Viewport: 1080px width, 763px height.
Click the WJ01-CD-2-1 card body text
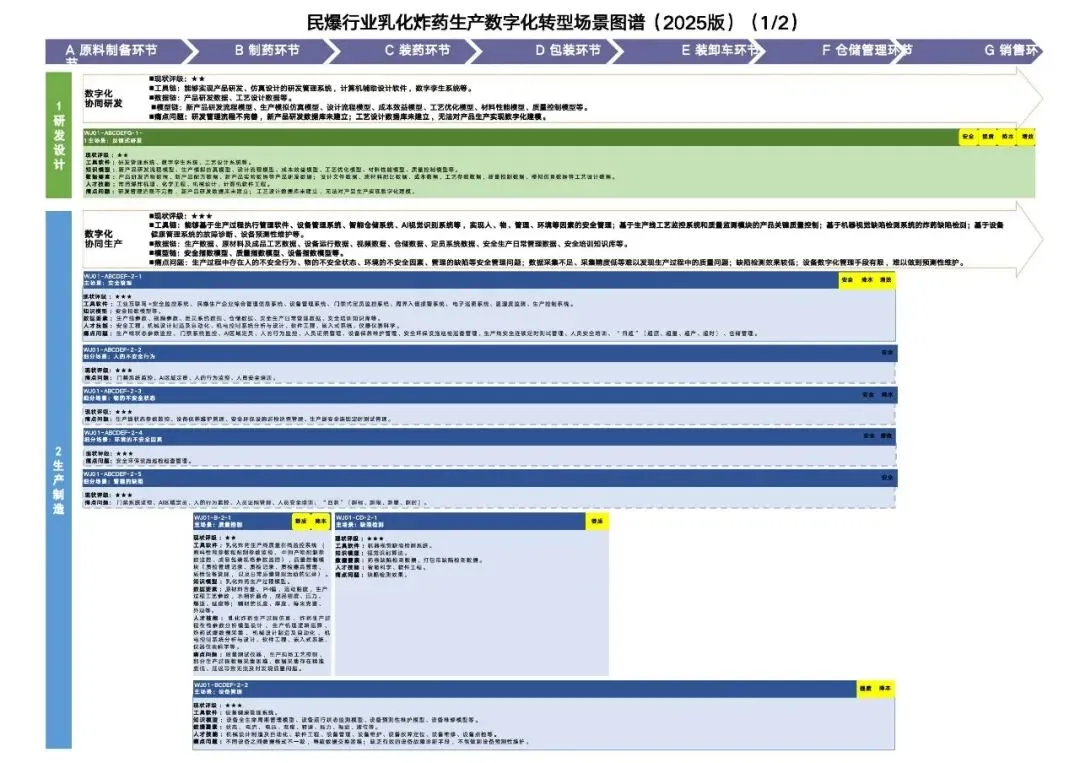pos(411,556)
